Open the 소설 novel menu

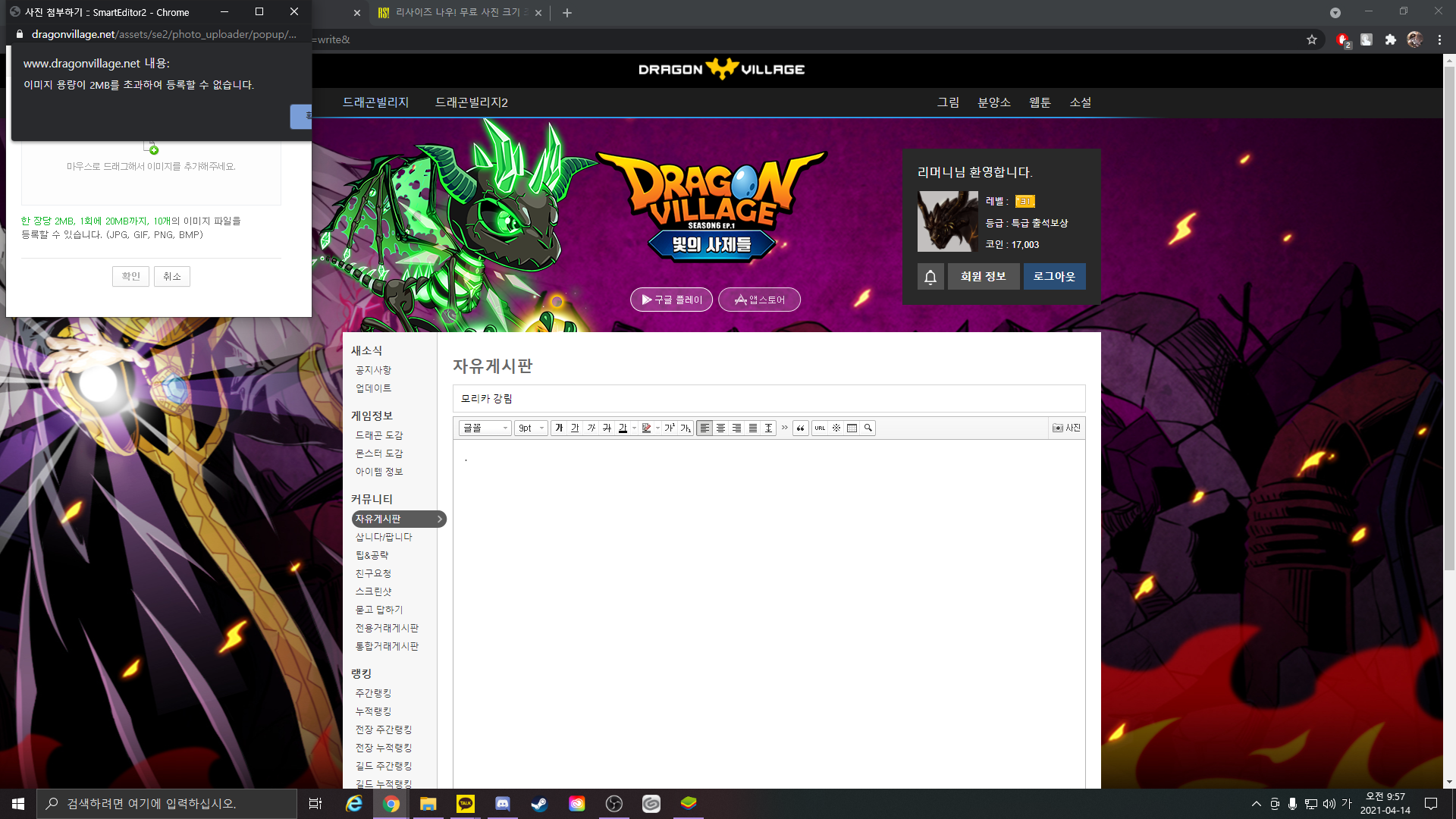point(1081,102)
